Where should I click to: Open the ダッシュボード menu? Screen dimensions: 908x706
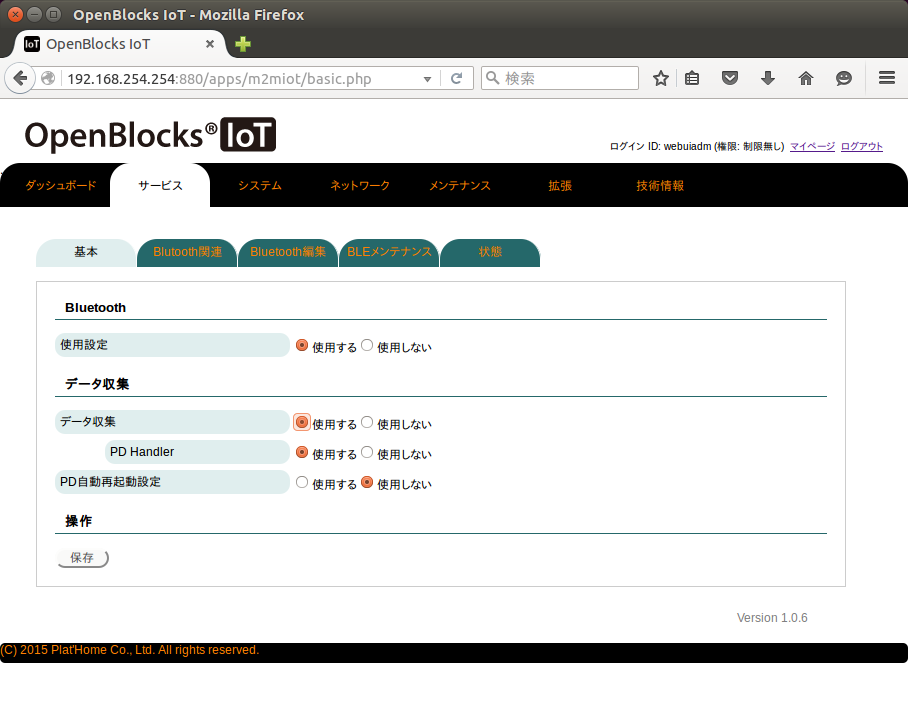click(60, 185)
